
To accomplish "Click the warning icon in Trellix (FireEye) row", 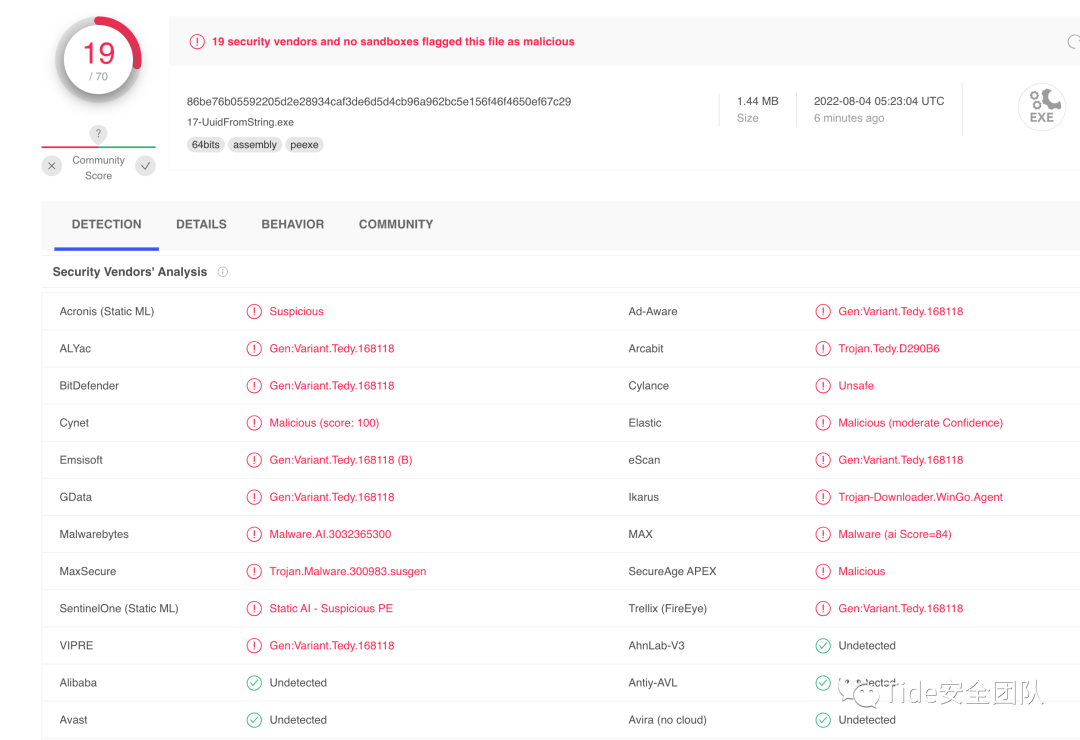I will click(823, 608).
